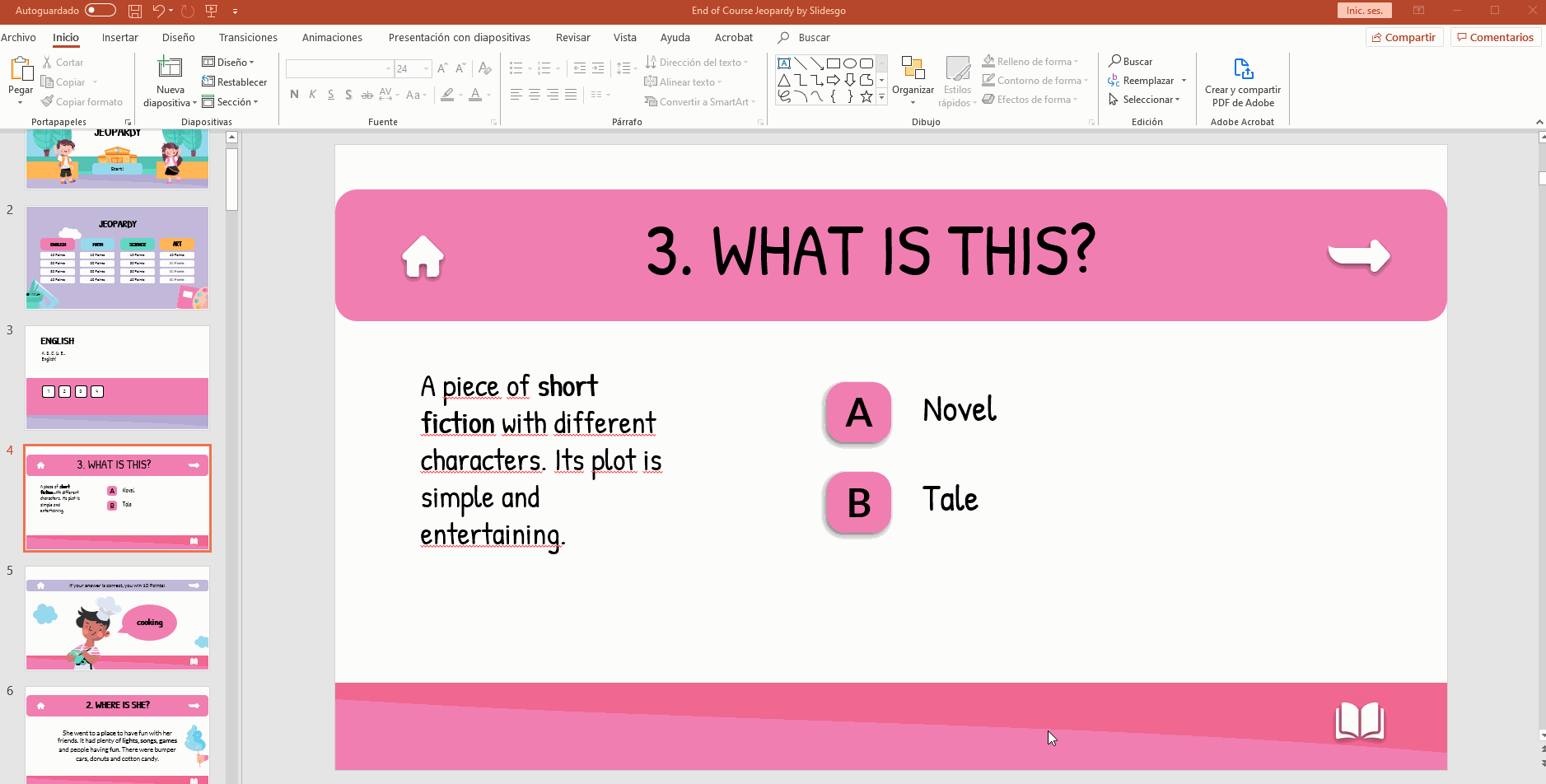
Task: Click the pink B answer button
Action: 858,502
